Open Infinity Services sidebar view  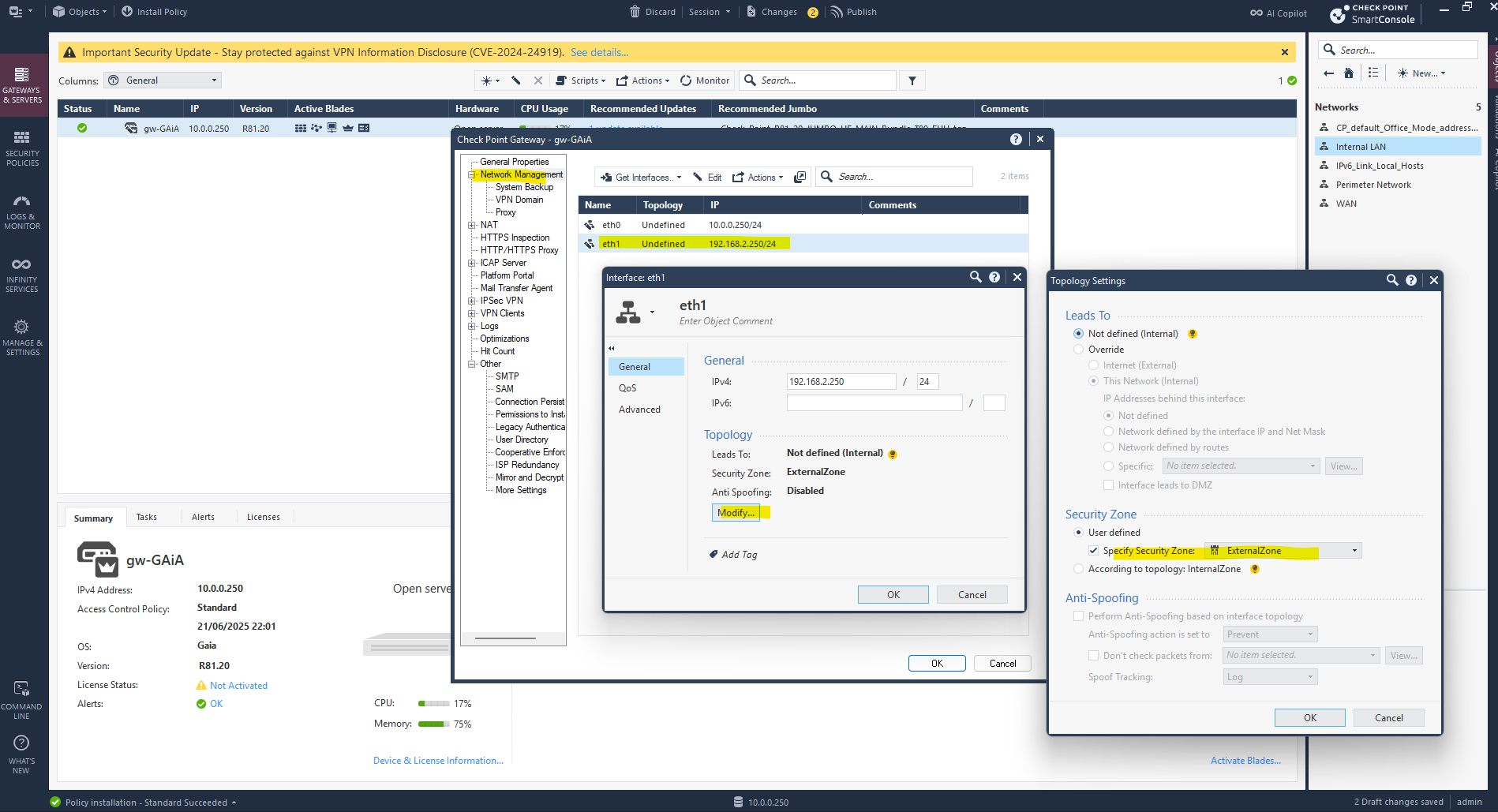point(22,275)
